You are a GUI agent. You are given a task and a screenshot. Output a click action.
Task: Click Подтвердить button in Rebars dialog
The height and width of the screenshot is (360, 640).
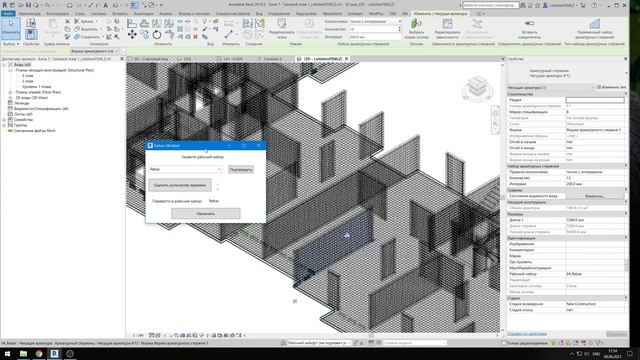click(240, 169)
